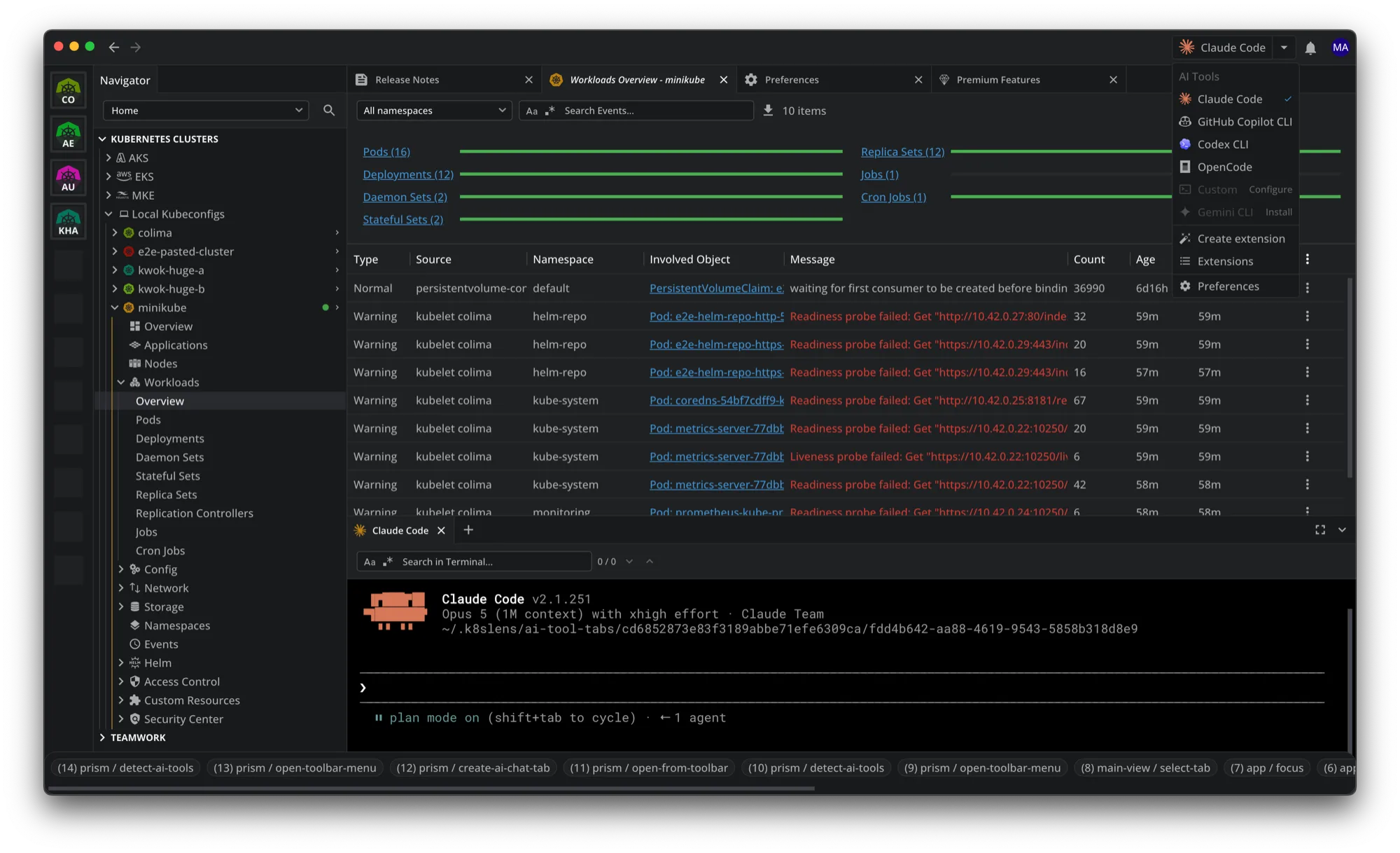
Task: Collapse the KUBERNETES CLUSTERS section
Action: pos(102,139)
